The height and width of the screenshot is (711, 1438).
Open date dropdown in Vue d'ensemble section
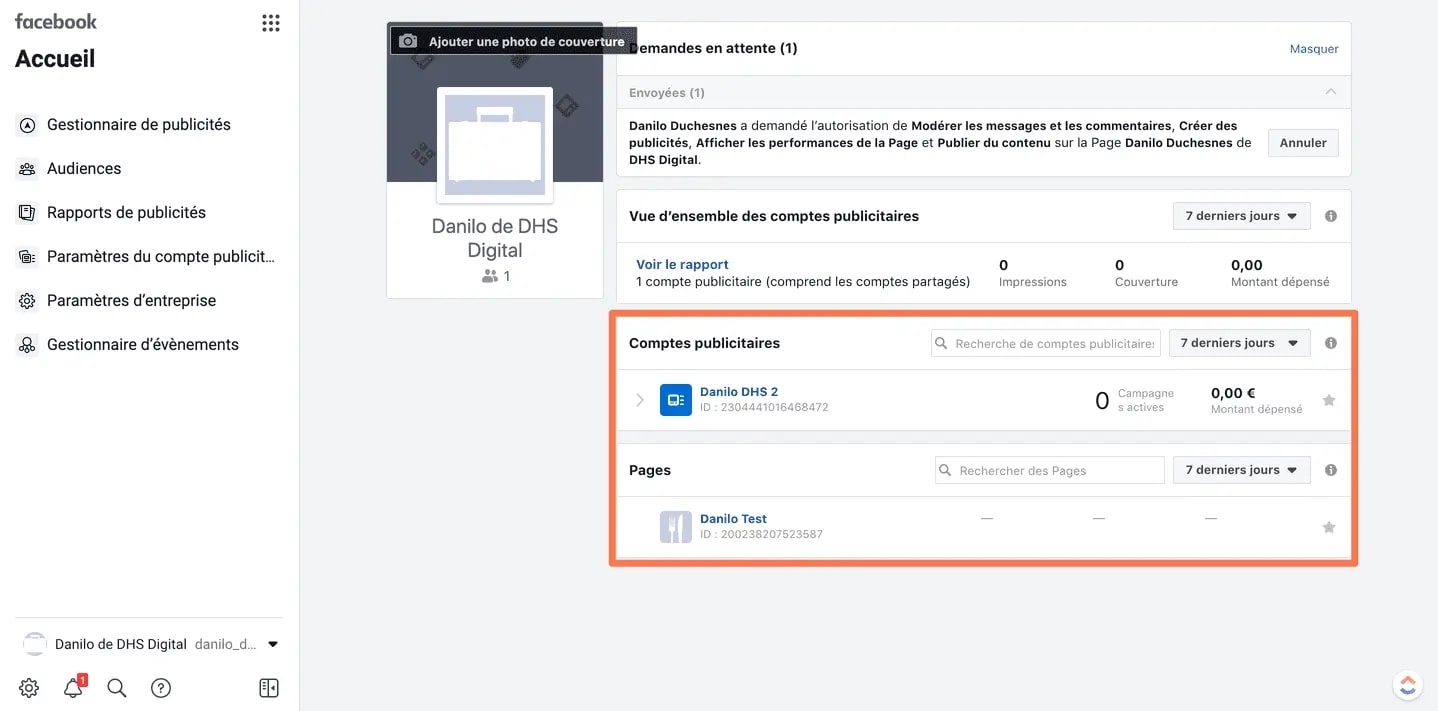[x=1241, y=216]
